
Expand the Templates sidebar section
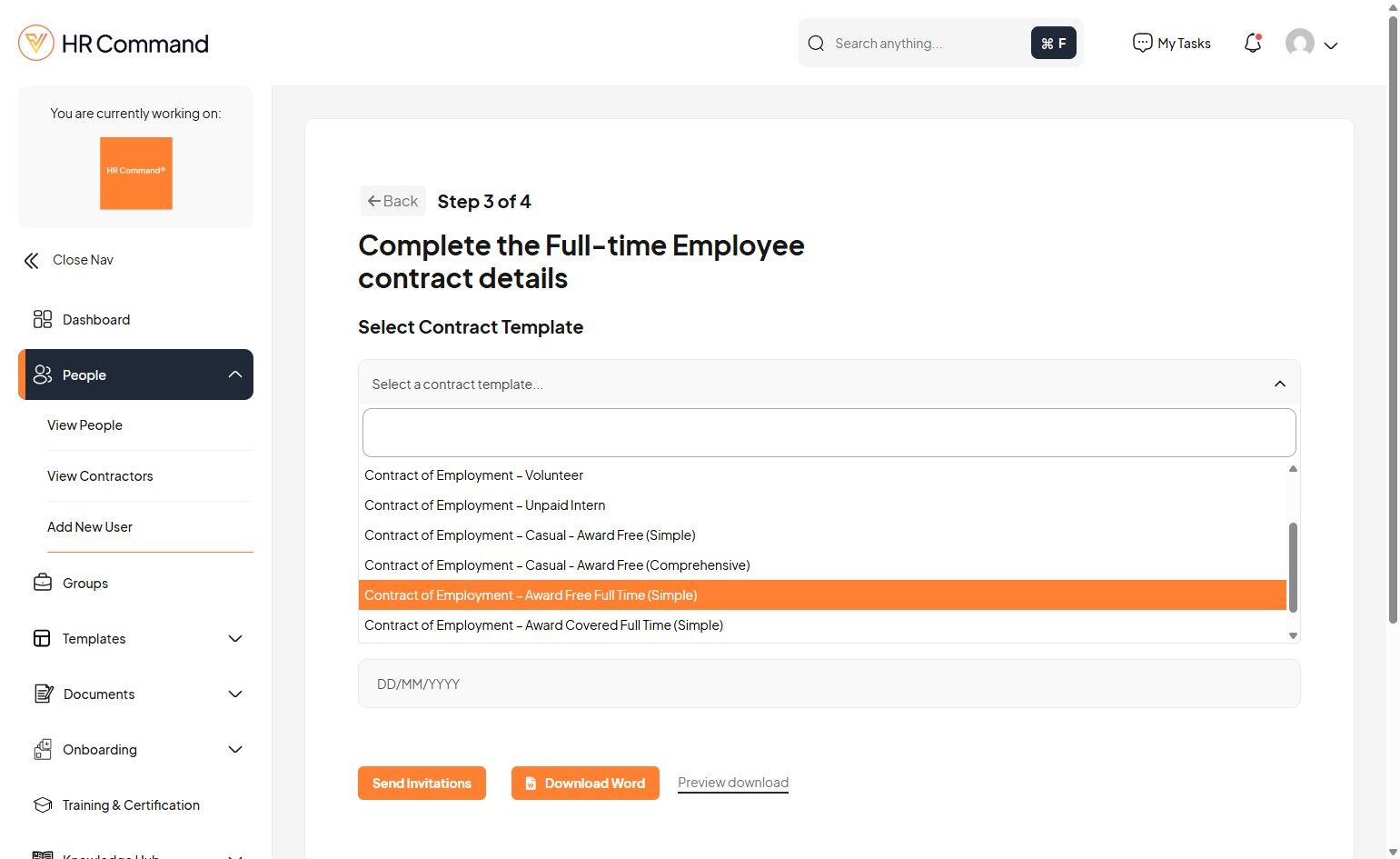click(x=235, y=638)
